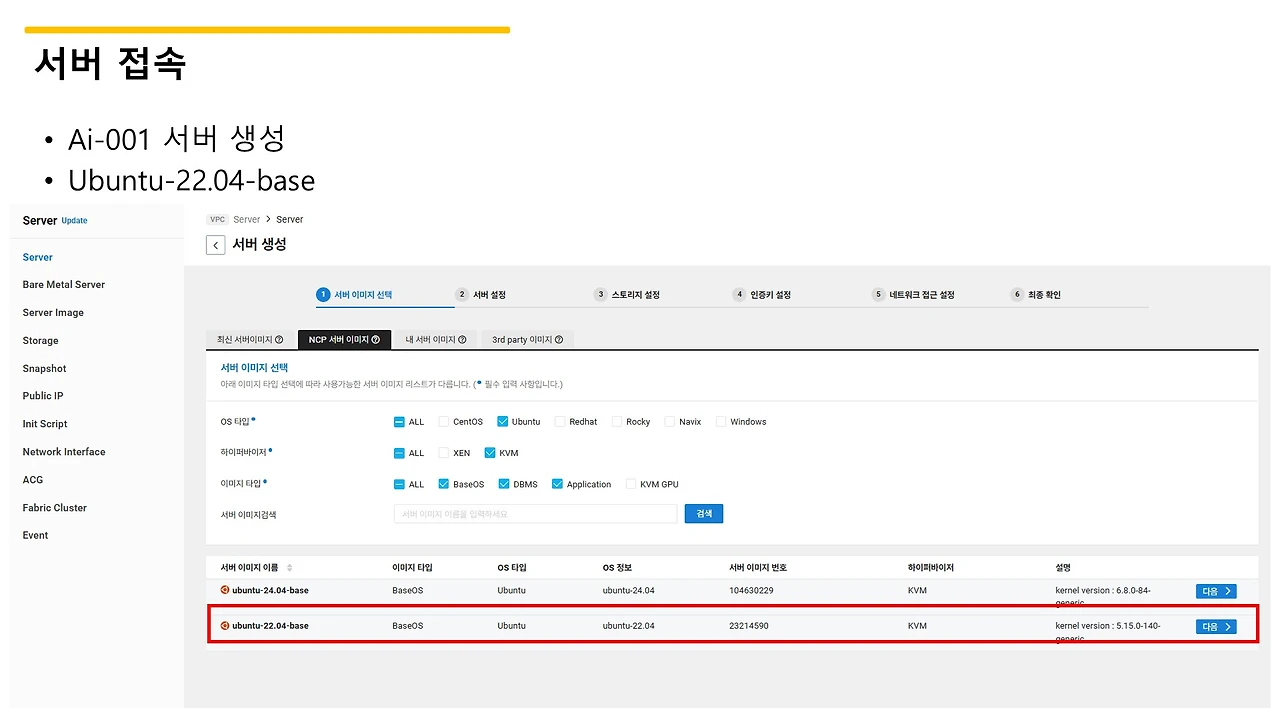Open Server in the sidebar menu

pos(38,257)
